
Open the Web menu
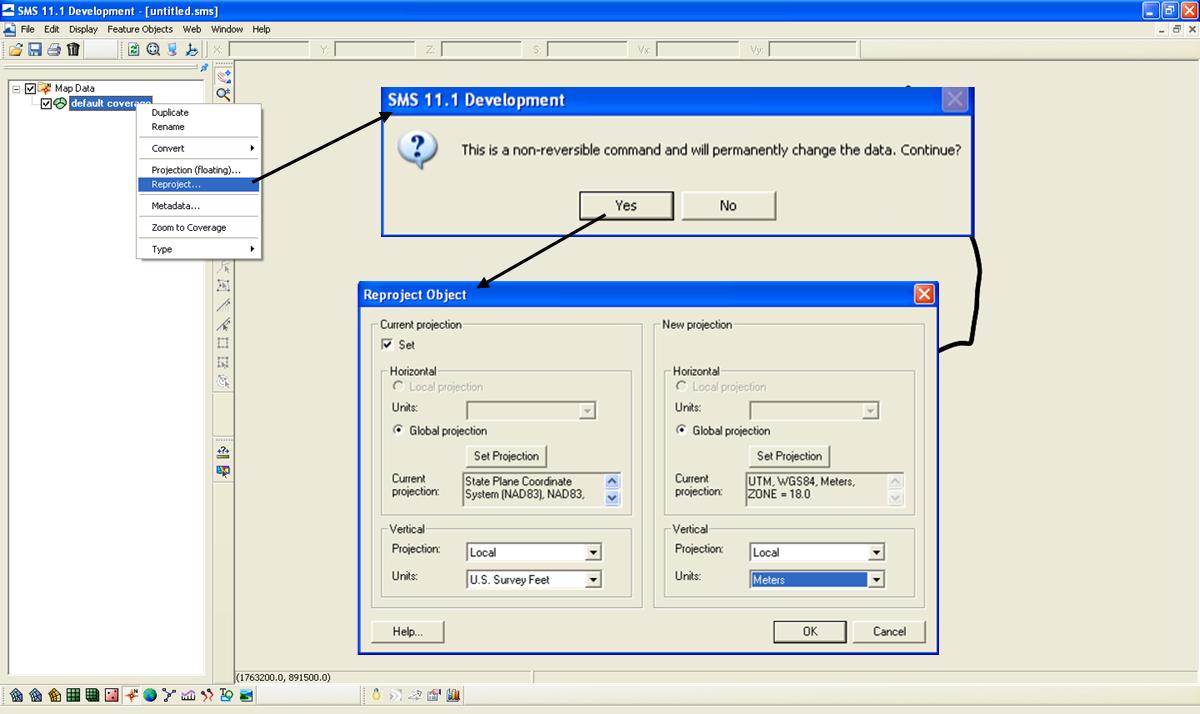192,29
